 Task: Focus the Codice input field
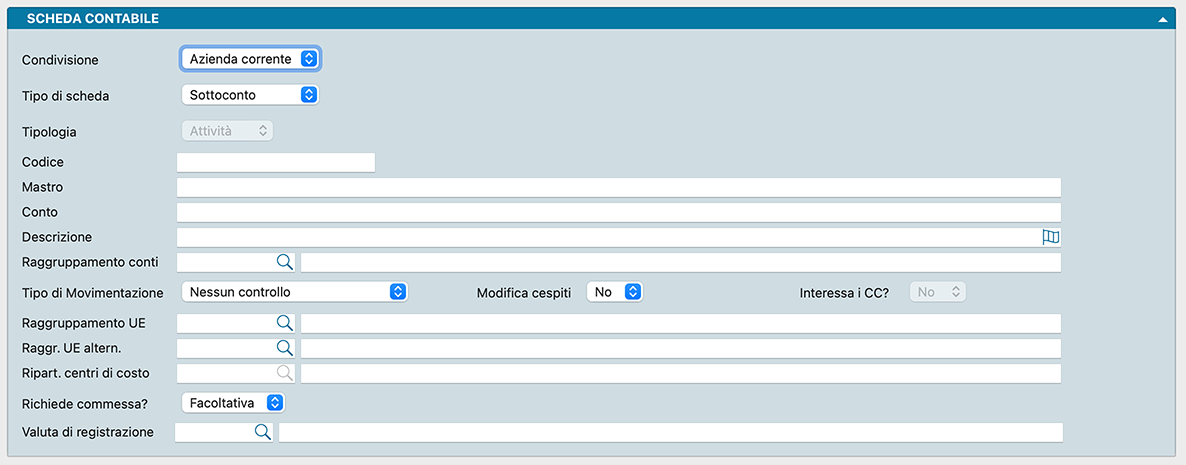(x=276, y=162)
